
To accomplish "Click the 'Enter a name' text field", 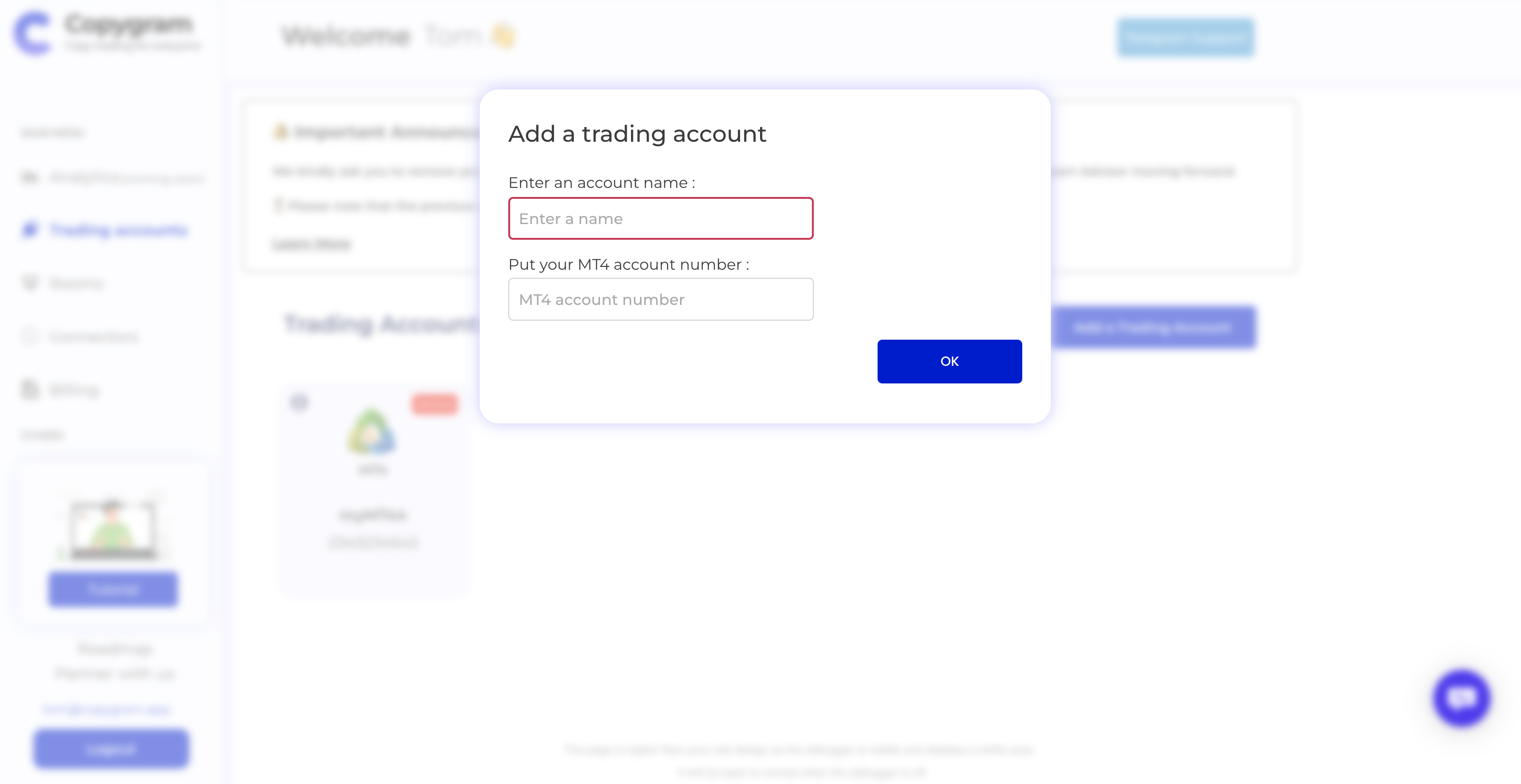I will coord(661,218).
